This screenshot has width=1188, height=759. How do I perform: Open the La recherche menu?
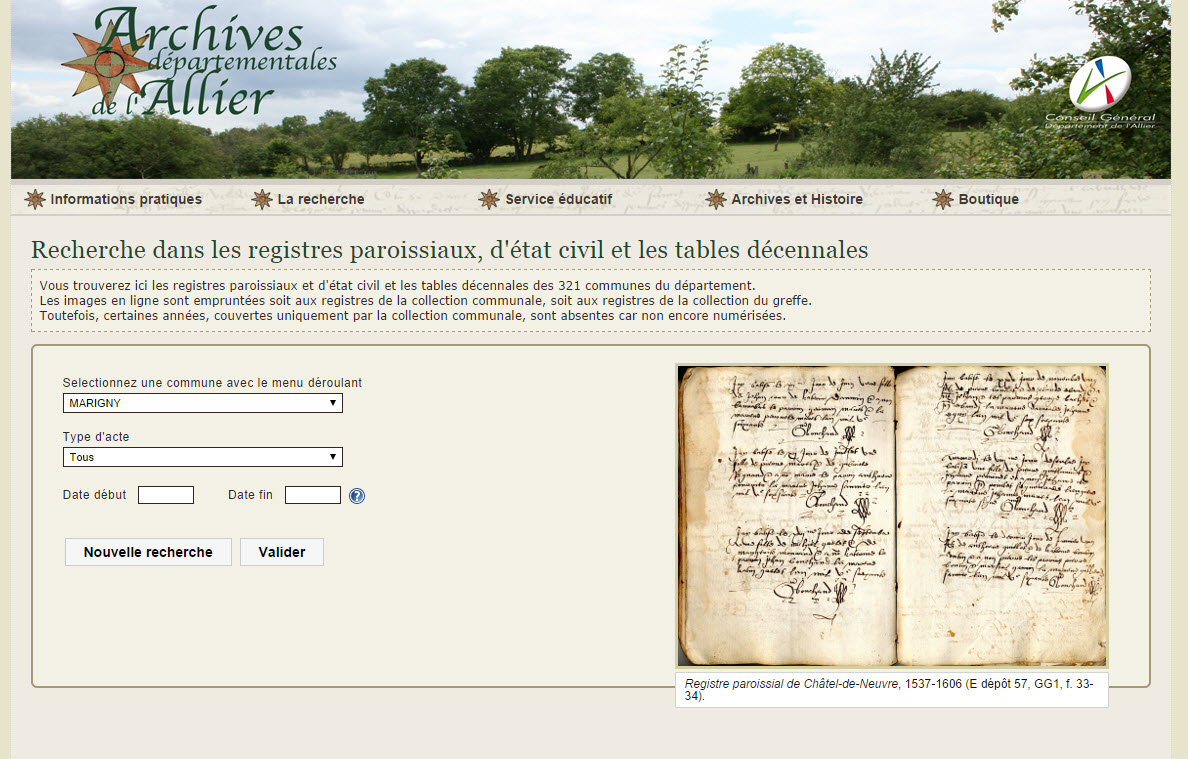click(321, 199)
